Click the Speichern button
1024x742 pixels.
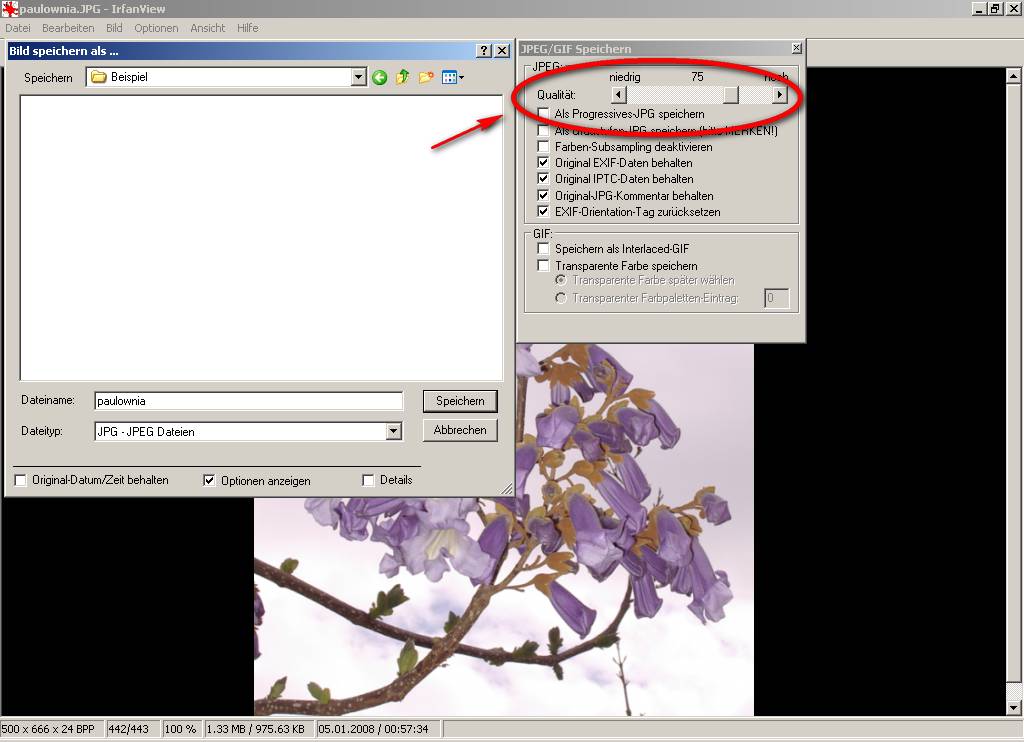point(460,401)
